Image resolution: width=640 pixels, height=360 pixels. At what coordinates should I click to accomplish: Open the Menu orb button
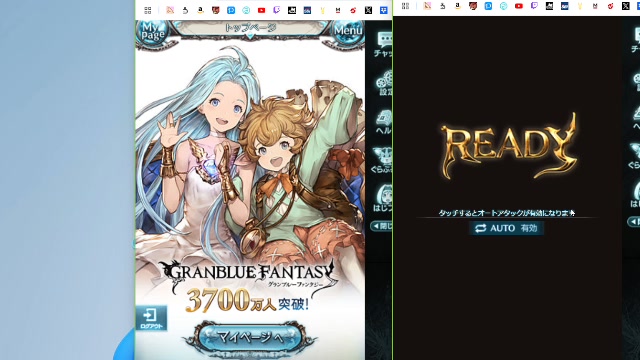click(348, 32)
